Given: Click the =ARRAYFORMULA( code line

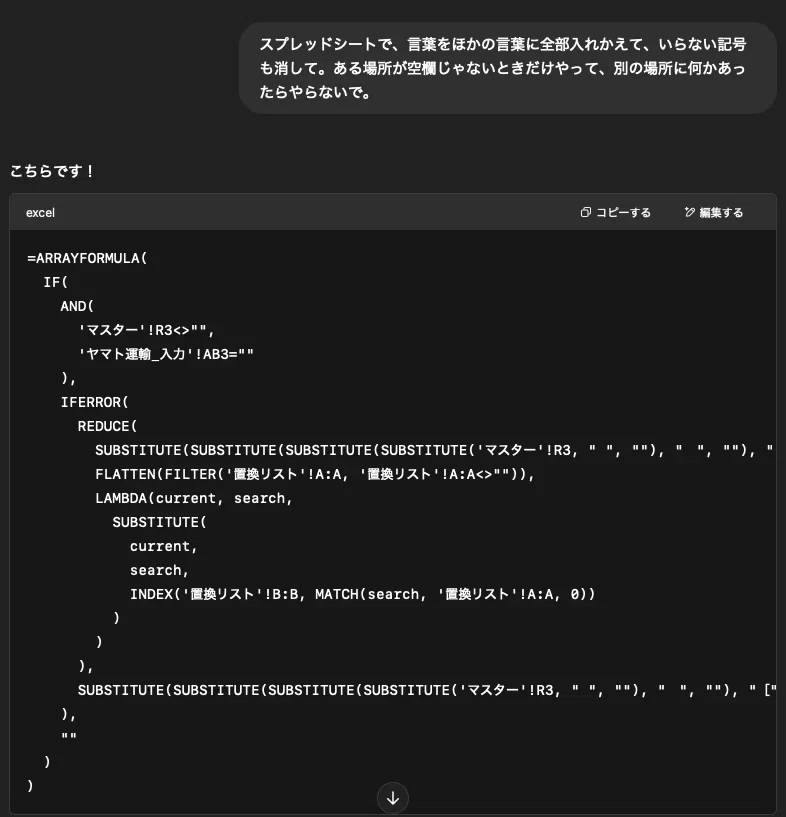Looking at the screenshot, I should pos(87,258).
